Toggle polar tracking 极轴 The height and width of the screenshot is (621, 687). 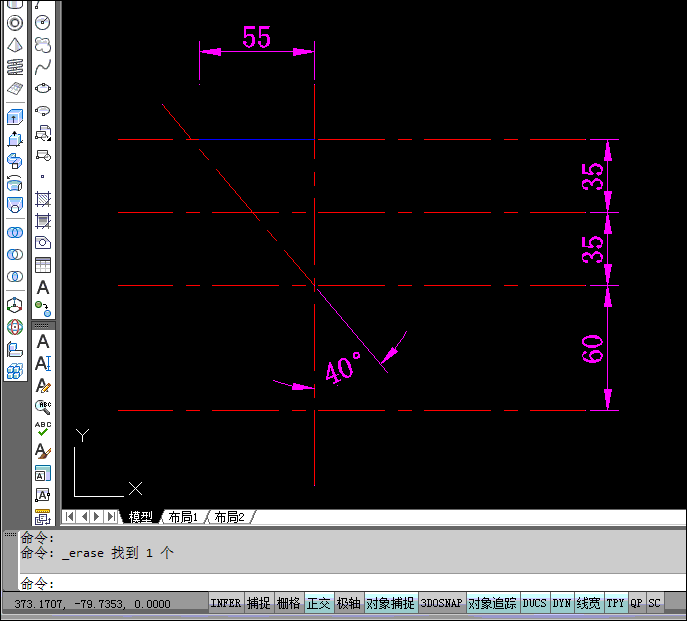point(349,603)
